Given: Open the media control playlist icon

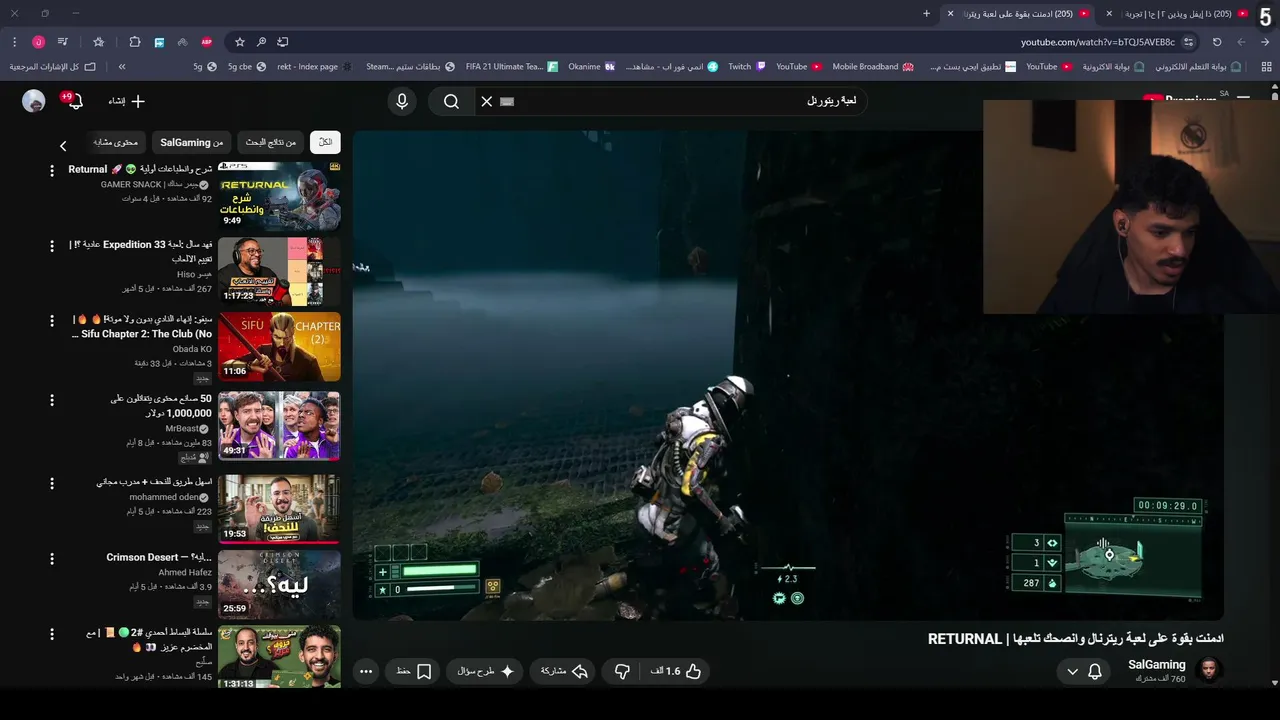Looking at the screenshot, I should (x=62, y=42).
